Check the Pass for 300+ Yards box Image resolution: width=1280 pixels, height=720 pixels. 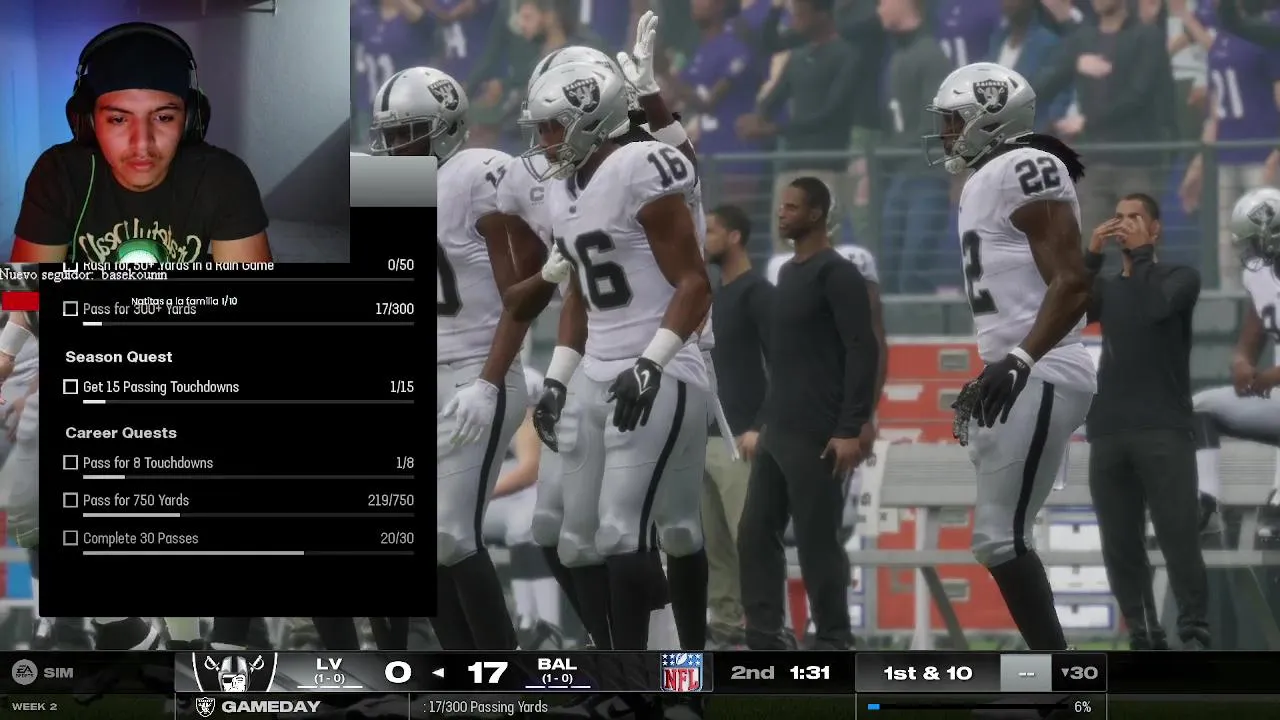pos(70,309)
